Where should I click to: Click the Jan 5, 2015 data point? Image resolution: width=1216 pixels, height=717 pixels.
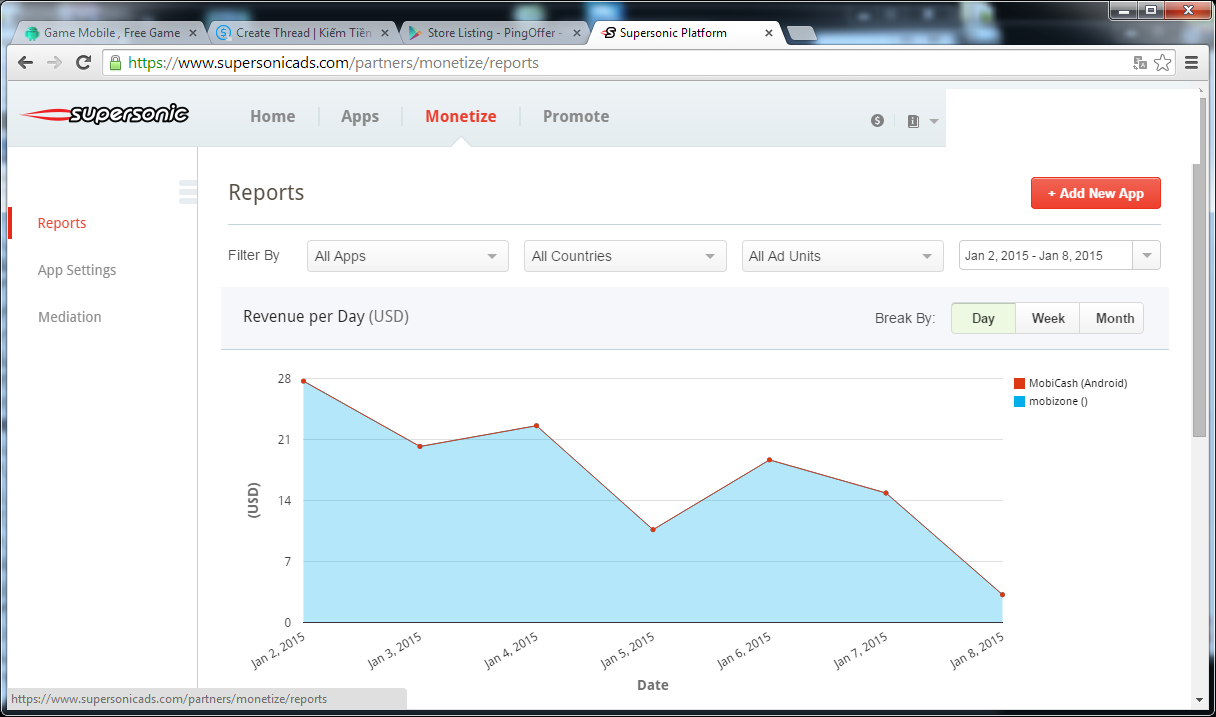653,530
